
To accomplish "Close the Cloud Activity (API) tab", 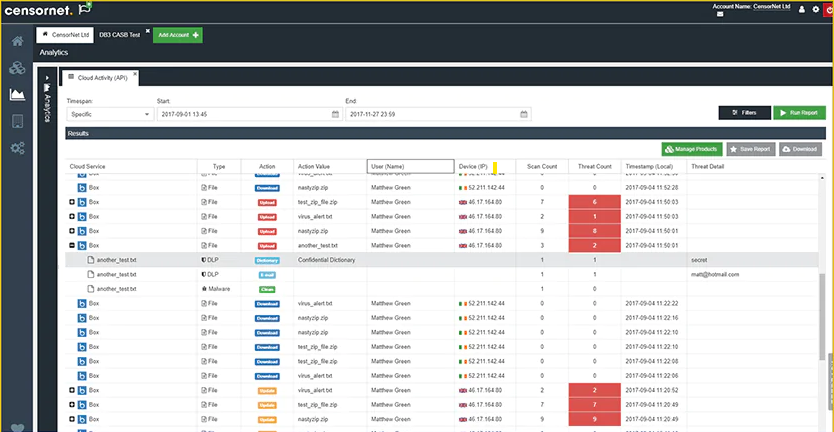I will pos(135,73).
